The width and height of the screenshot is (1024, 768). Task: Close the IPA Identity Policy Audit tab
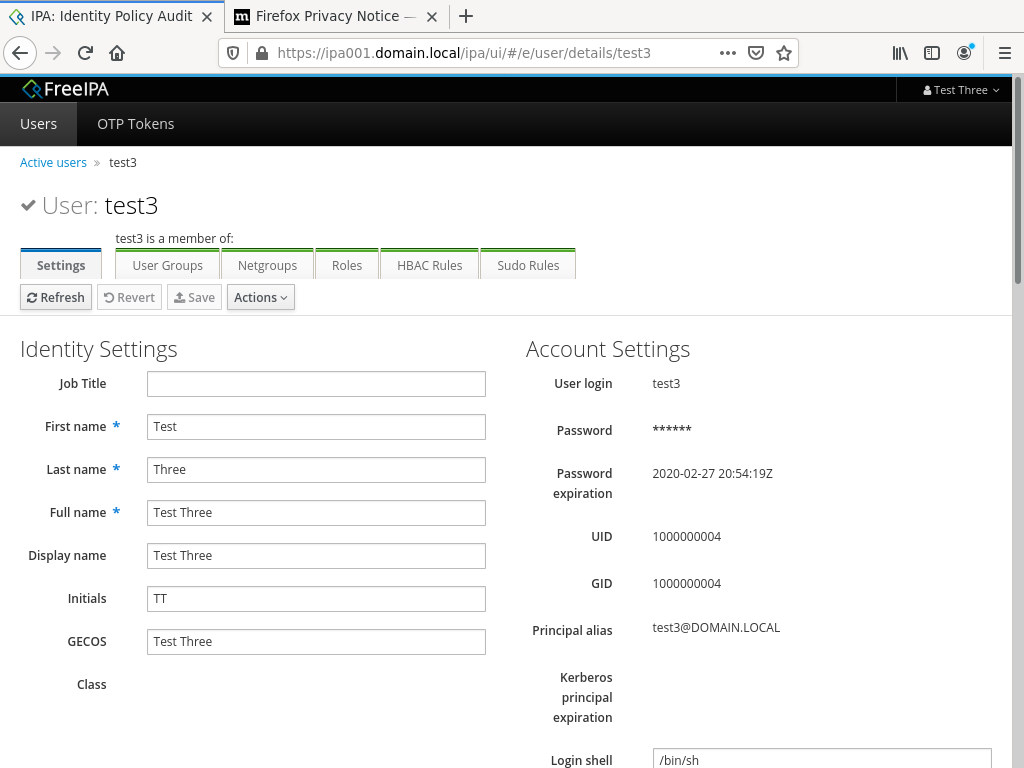(207, 17)
